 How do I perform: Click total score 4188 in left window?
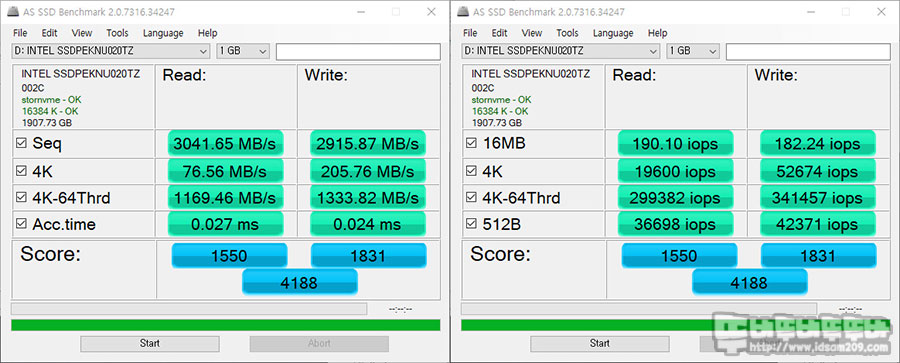[300, 282]
